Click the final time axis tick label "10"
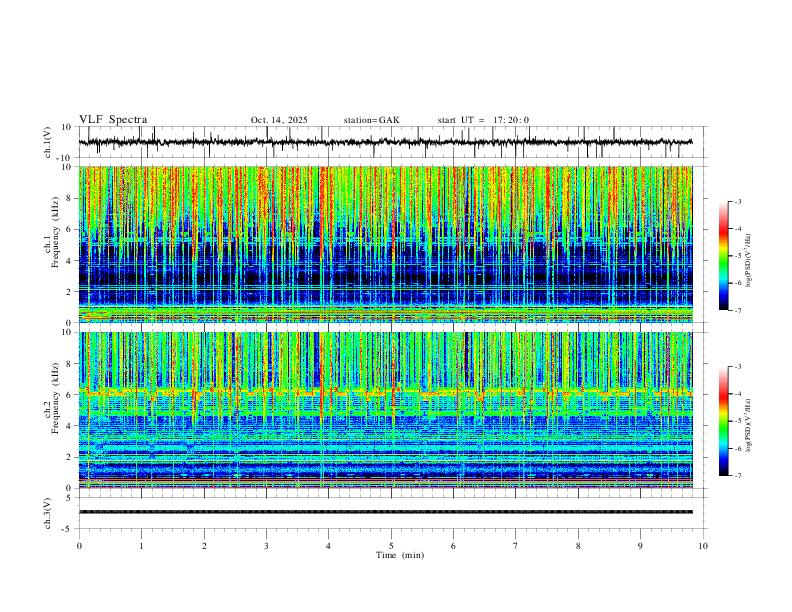 (703, 546)
